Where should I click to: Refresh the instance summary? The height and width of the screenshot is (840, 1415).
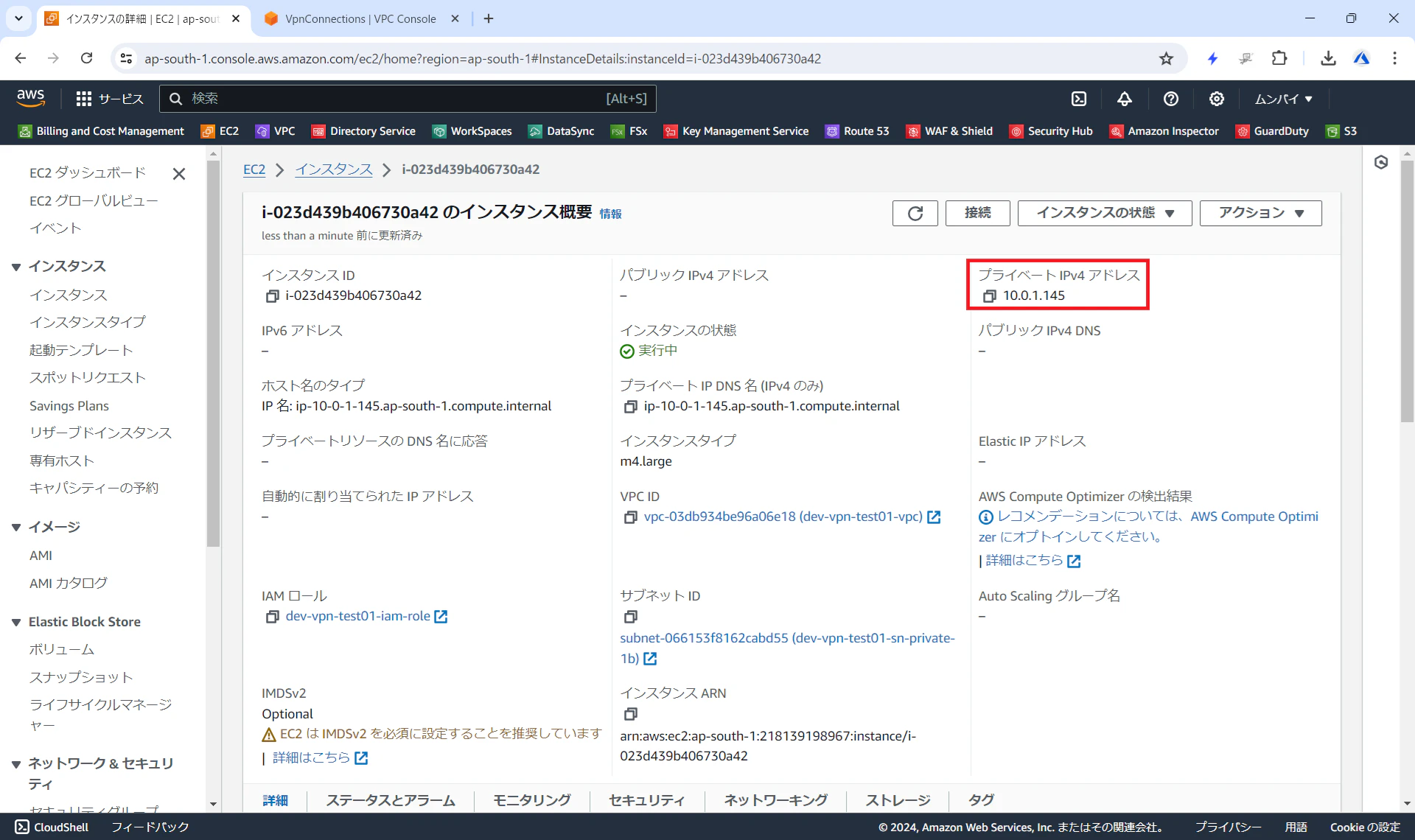coord(915,213)
